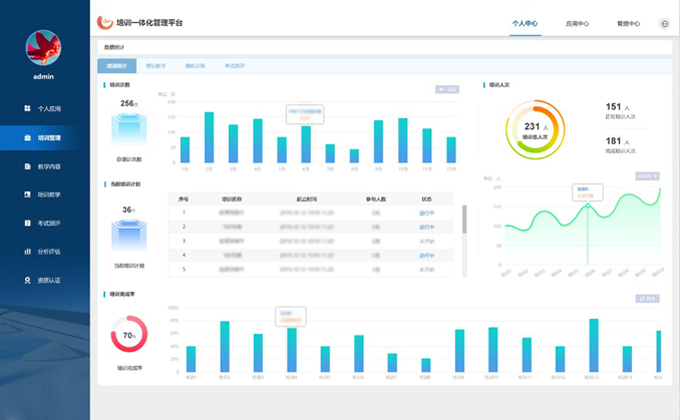Select the 培训统计 sub-tab
The height and width of the screenshot is (420, 680).
point(118,66)
